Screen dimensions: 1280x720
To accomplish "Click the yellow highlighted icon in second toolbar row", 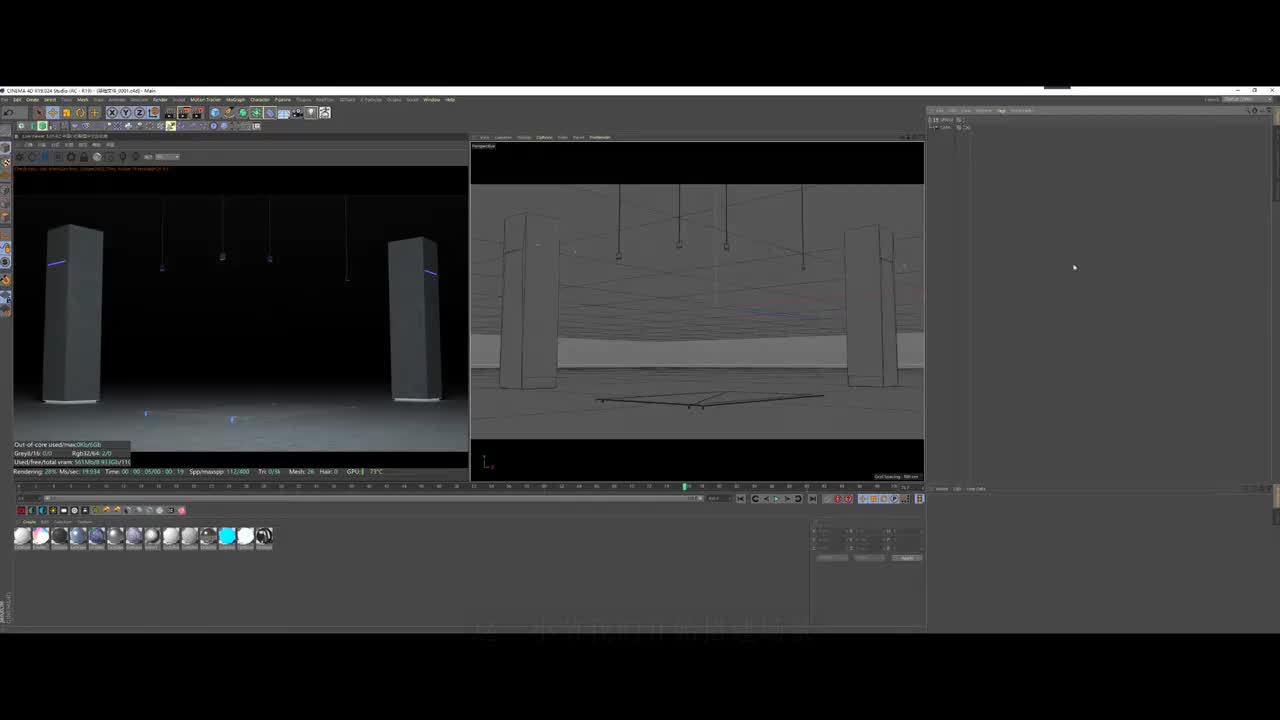I will point(171,126).
